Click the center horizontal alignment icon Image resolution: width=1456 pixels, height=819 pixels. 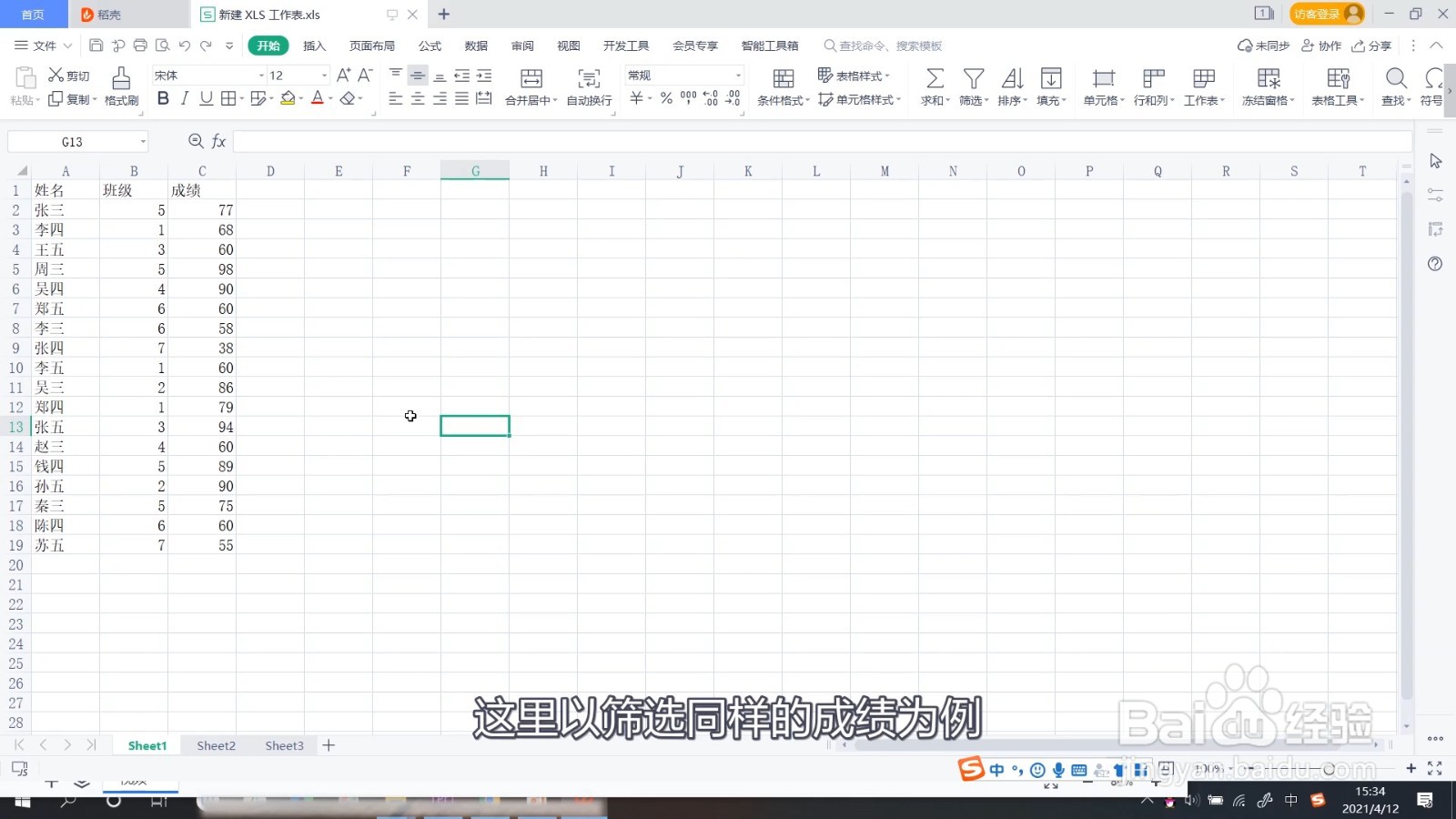click(x=418, y=98)
